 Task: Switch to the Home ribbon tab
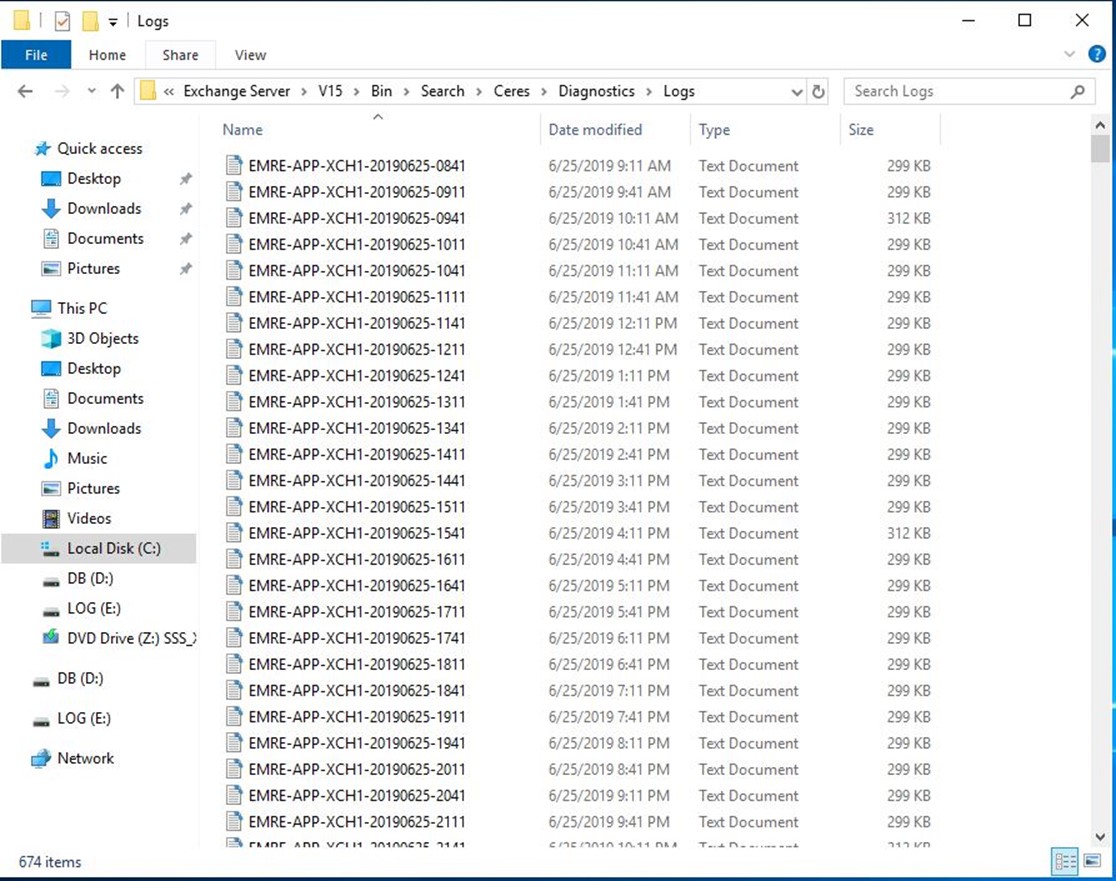click(x=107, y=55)
